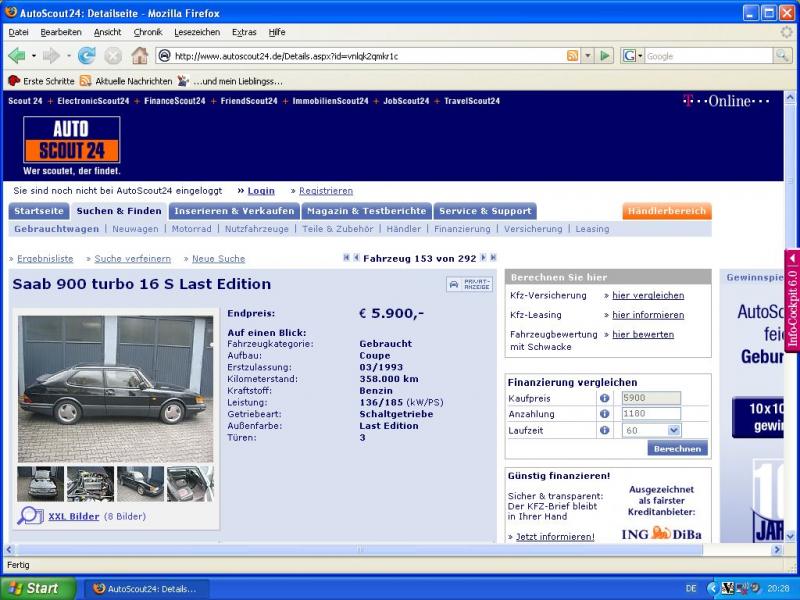The height and width of the screenshot is (600, 800).
Task: Open the XXL Bilder link
Action: click(73, 516)
